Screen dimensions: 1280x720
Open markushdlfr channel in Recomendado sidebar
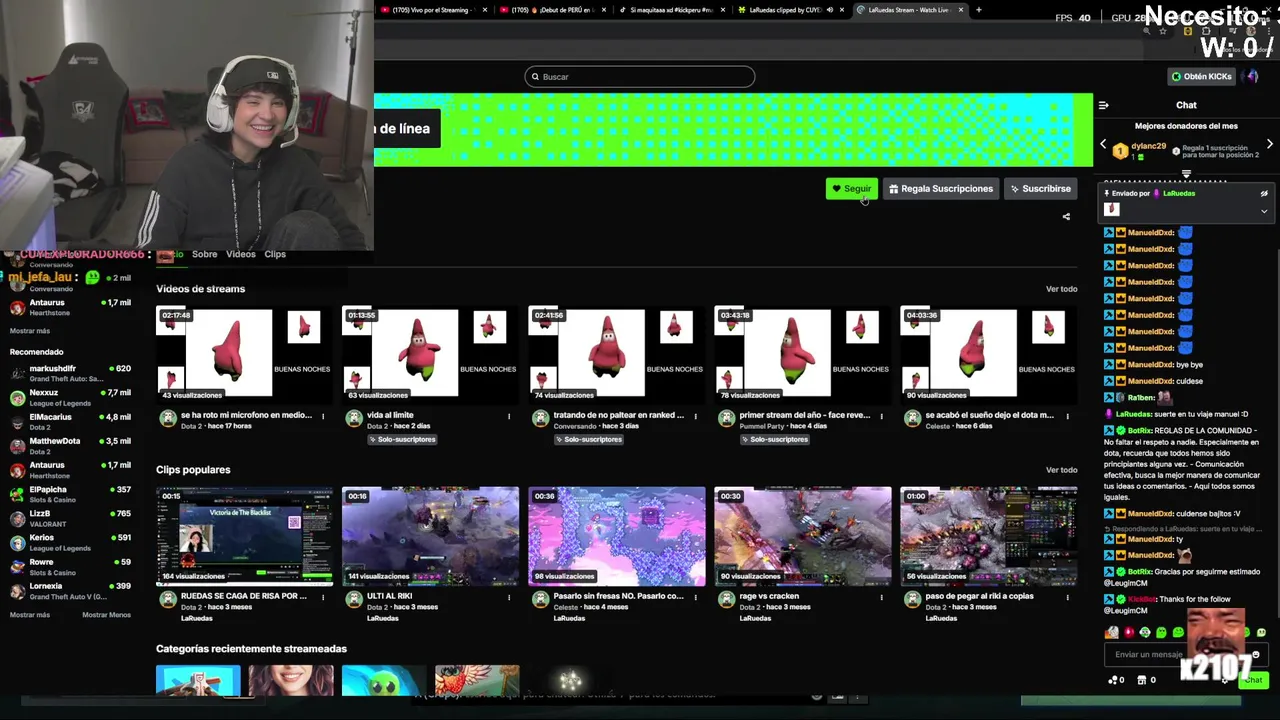pos(70,373)
